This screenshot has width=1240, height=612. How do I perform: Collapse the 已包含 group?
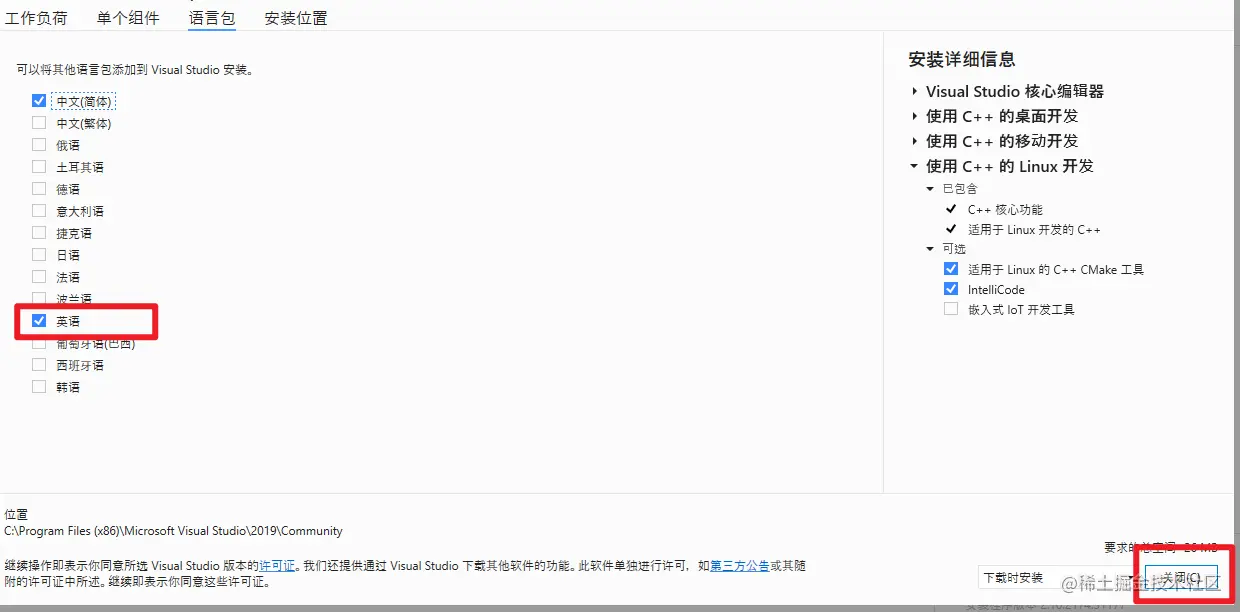(931, 188)
